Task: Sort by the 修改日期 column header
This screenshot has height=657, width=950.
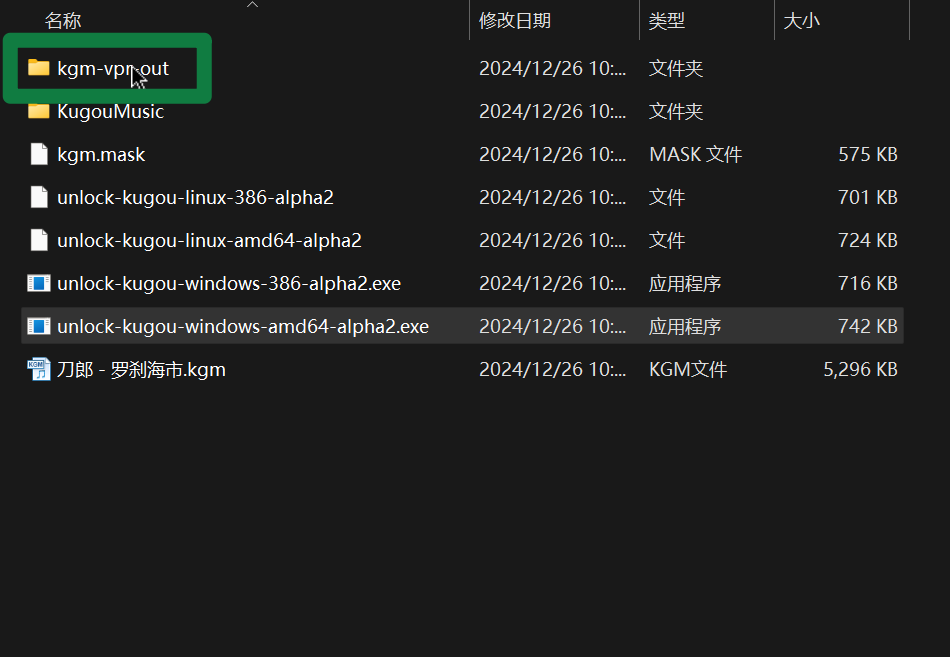Action: pos(515,21)
